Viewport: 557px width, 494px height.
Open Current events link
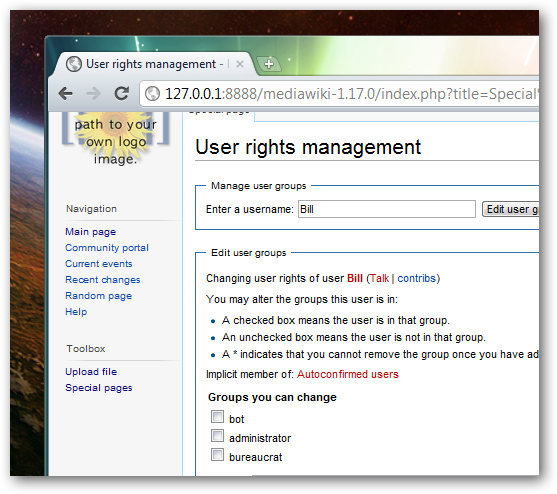click(99, 264)
